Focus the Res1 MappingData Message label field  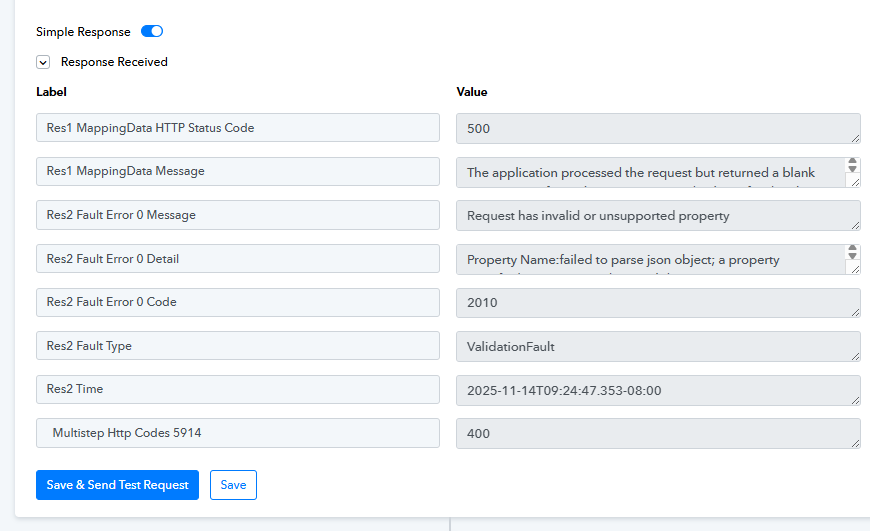pos(237,171)
